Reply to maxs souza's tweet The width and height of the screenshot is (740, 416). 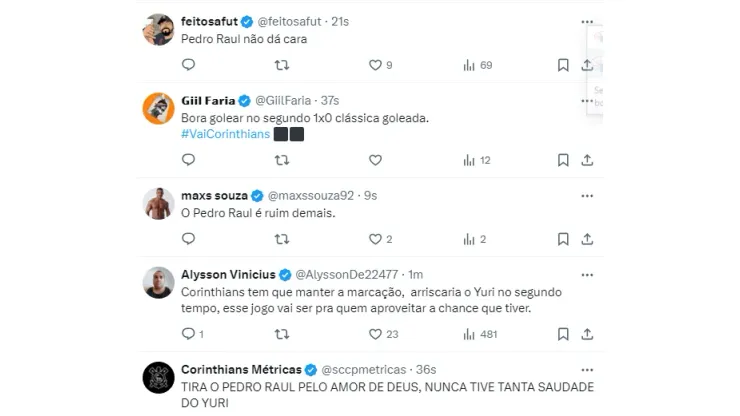pos(188,239)
